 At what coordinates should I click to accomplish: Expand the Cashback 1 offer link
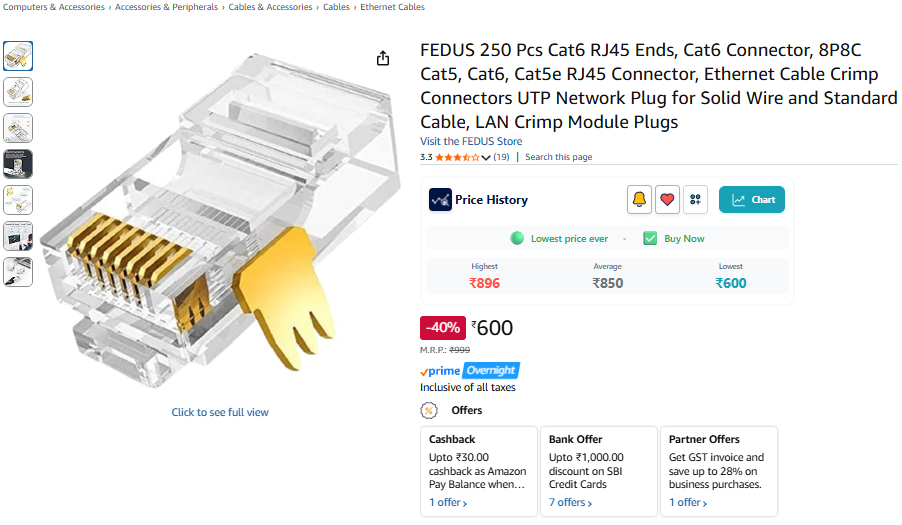click(448, 503)
